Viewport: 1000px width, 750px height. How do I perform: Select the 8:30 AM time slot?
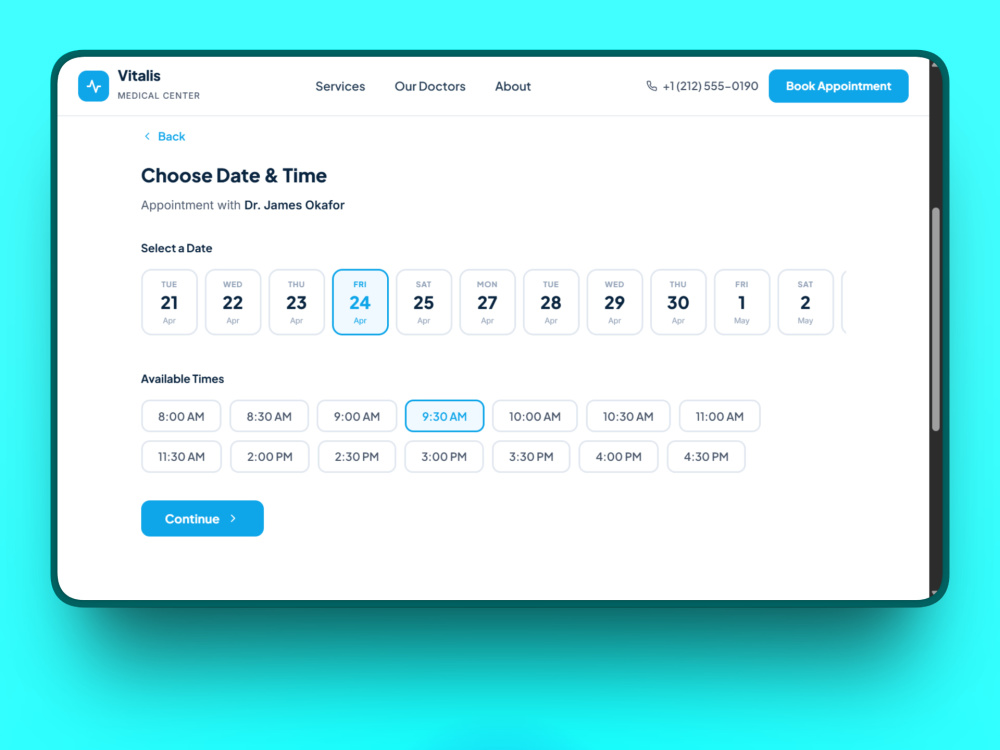click(x=269, y=416)
